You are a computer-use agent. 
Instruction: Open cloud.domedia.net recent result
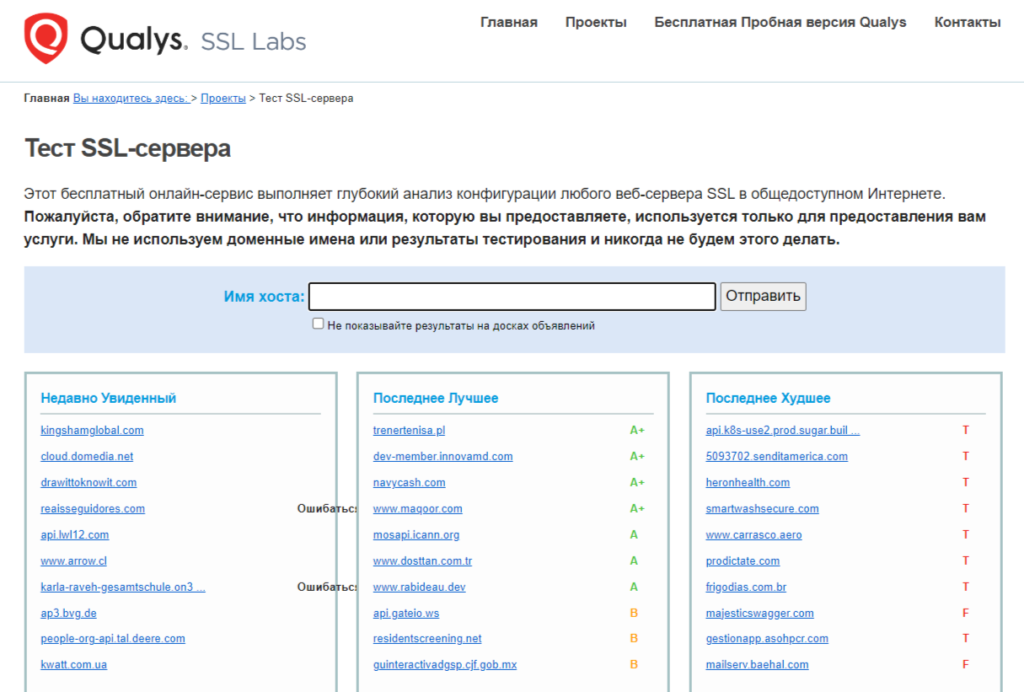tap(86, 456)
